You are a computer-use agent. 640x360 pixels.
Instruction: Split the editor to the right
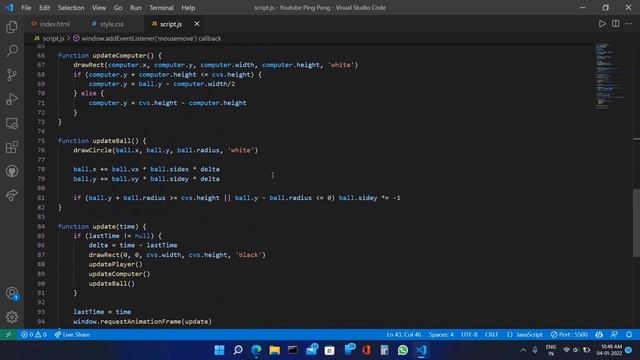click(x=616, y=24)
